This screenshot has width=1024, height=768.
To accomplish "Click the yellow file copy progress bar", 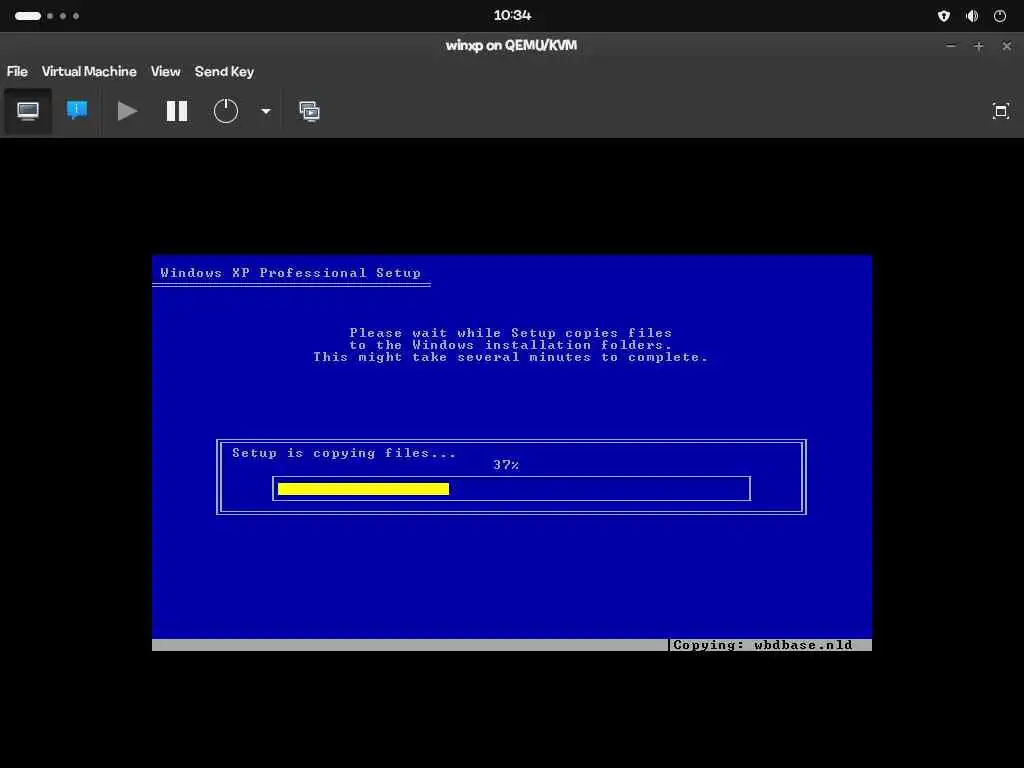I will pos(363,488).
